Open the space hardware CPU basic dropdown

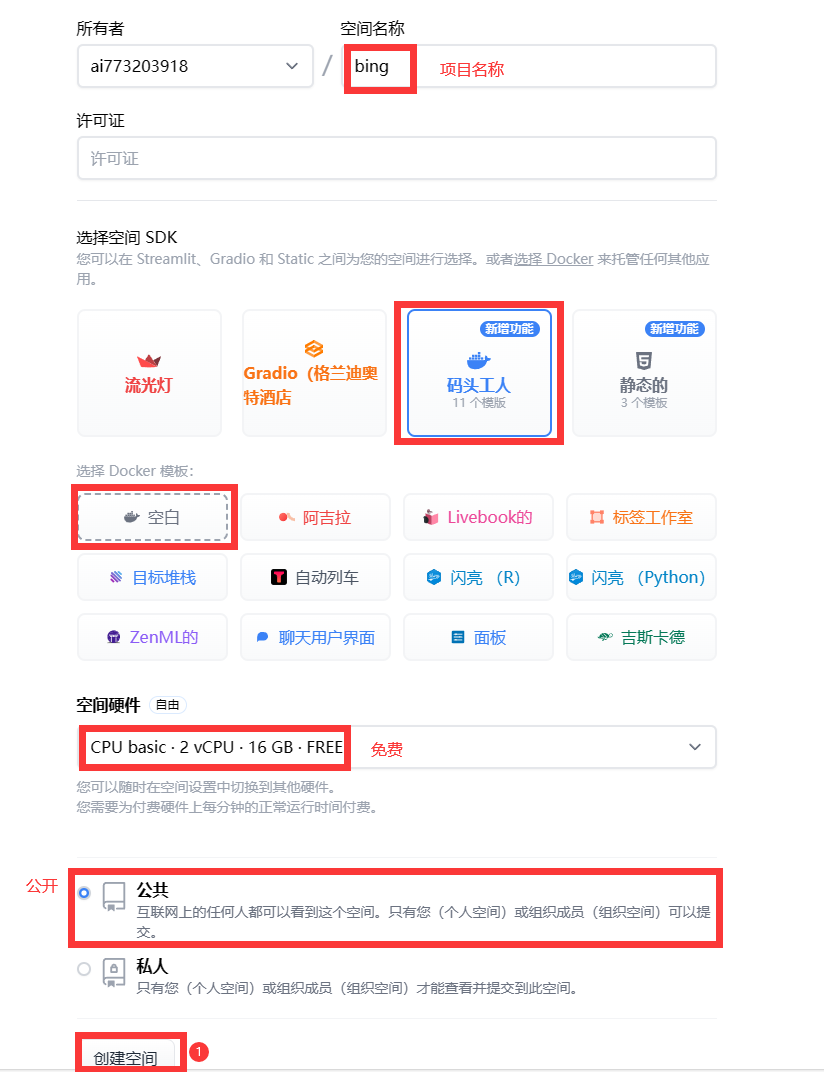[397, 747]
